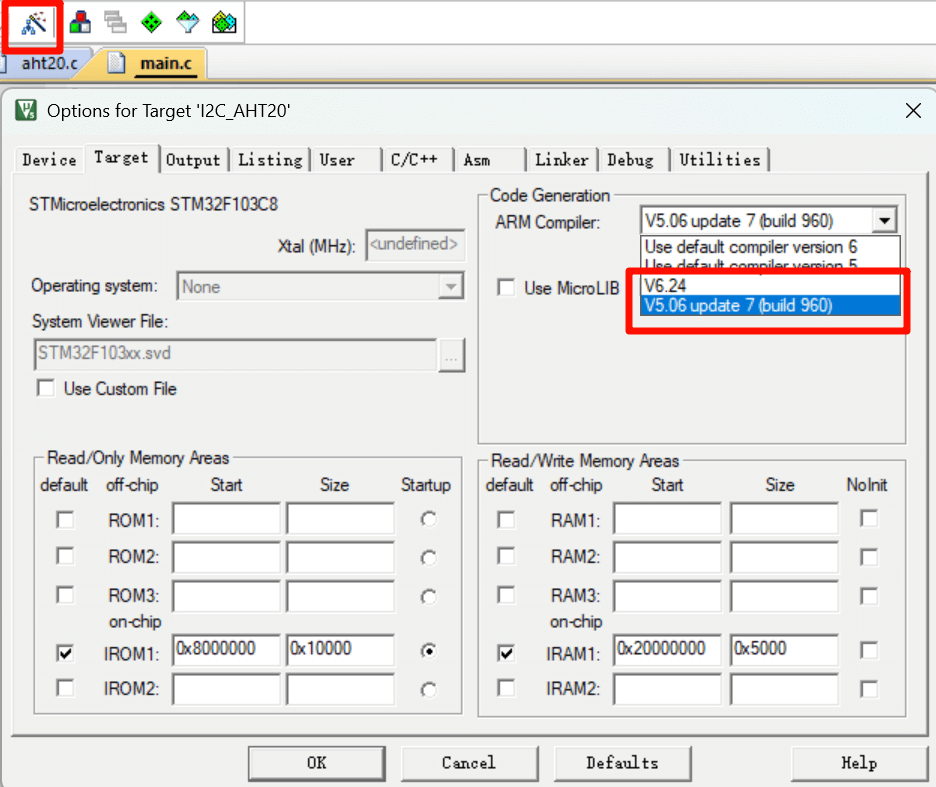936x787 pixels.
Task: Enable the Use MicroLIB checkbox
Action: pos(507,288)
